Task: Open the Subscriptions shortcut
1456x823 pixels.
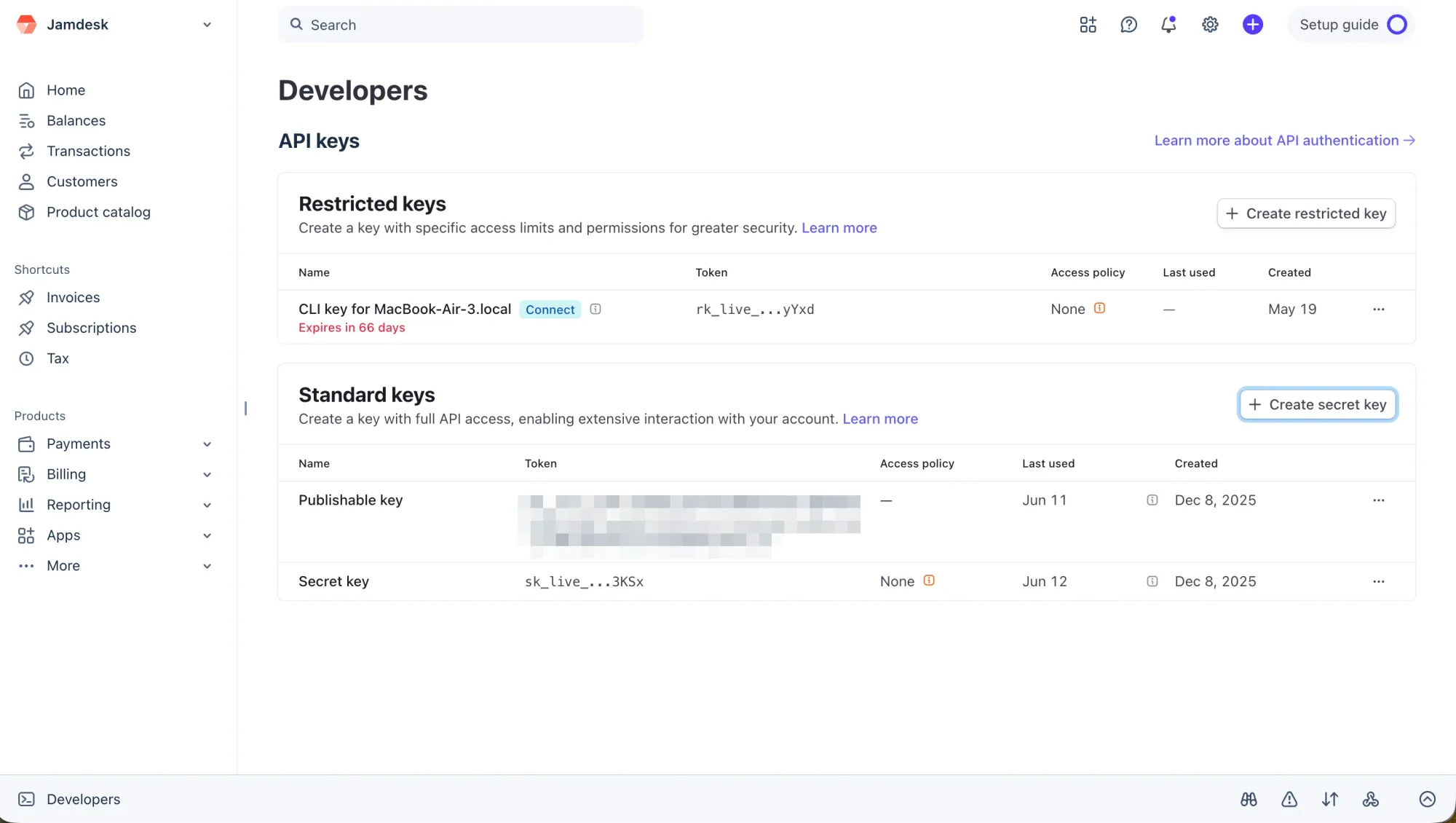Action: click(x=91, y=328)
